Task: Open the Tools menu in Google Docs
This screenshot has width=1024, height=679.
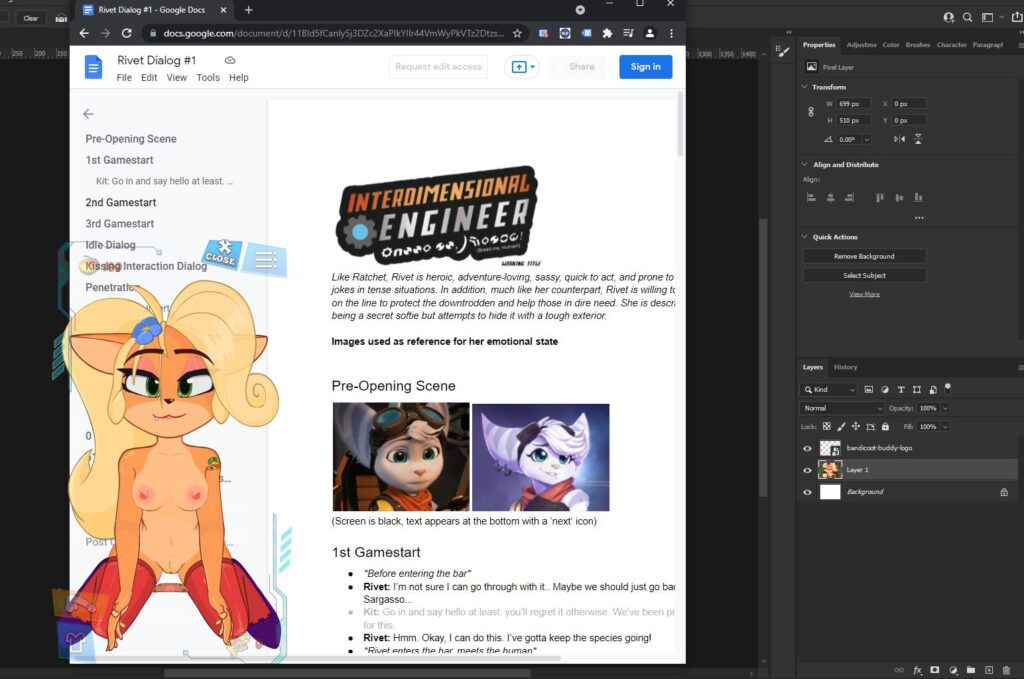Action: coord(208,78)
